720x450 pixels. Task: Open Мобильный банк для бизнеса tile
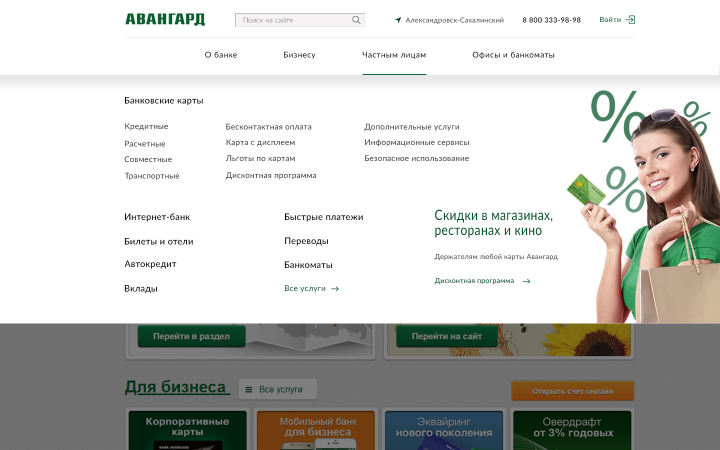pos(316,430)
